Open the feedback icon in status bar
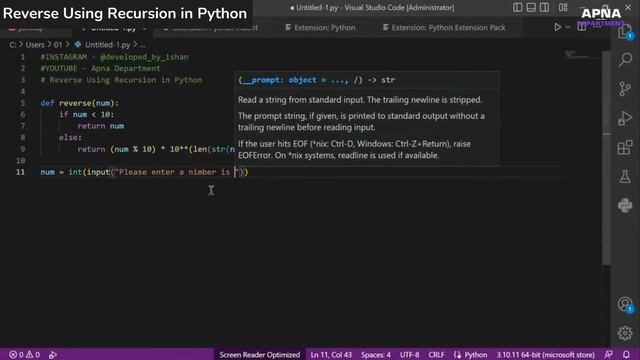This screenshot has width=640, height=360. point(608,354)
